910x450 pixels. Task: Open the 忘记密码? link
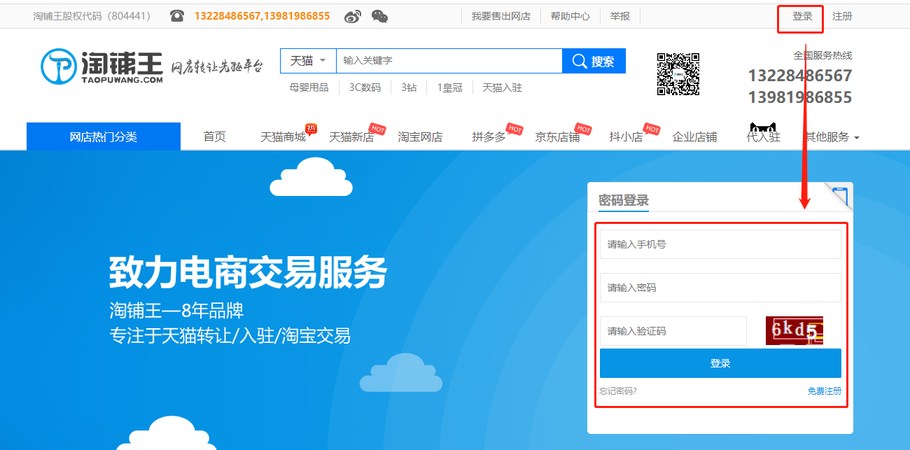pyautogui.click(x=618, y=391)
